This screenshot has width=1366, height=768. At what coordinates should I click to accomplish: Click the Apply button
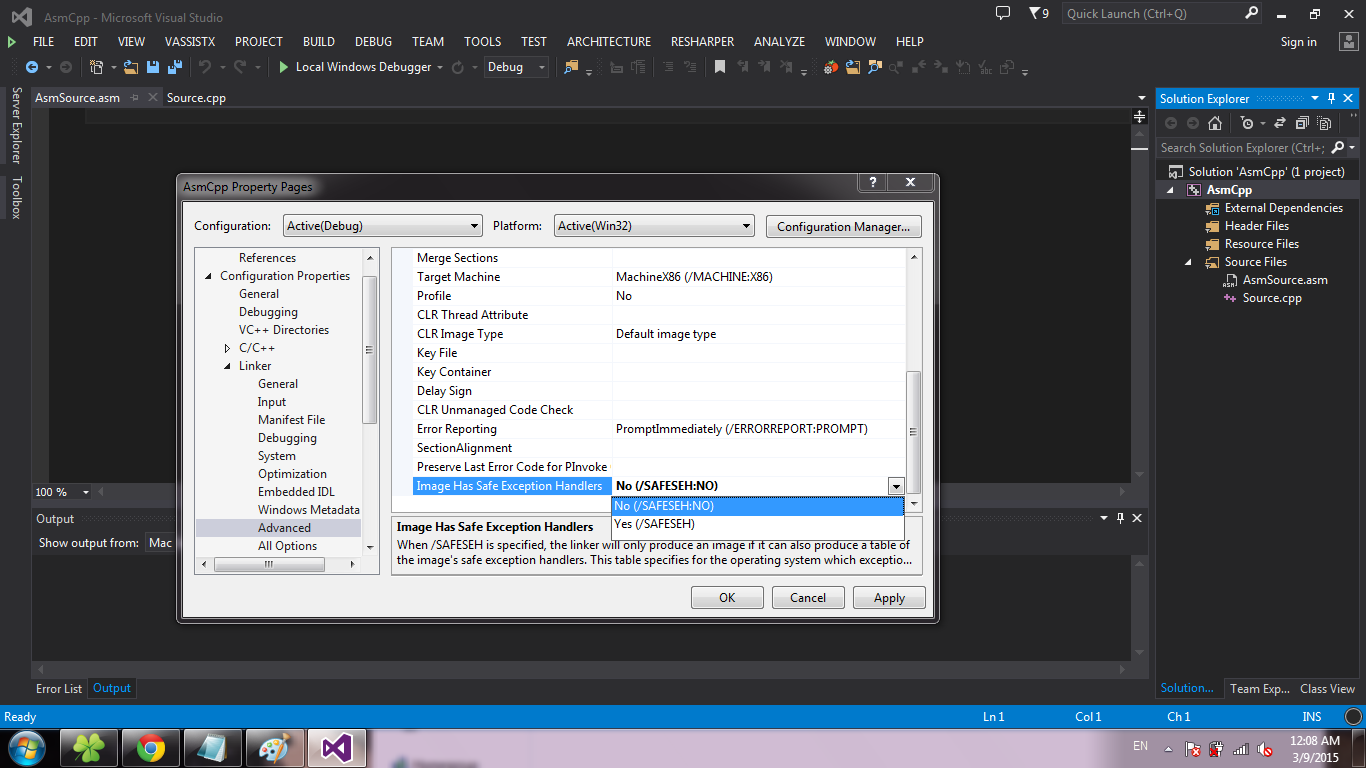click(x=889, y=597)
